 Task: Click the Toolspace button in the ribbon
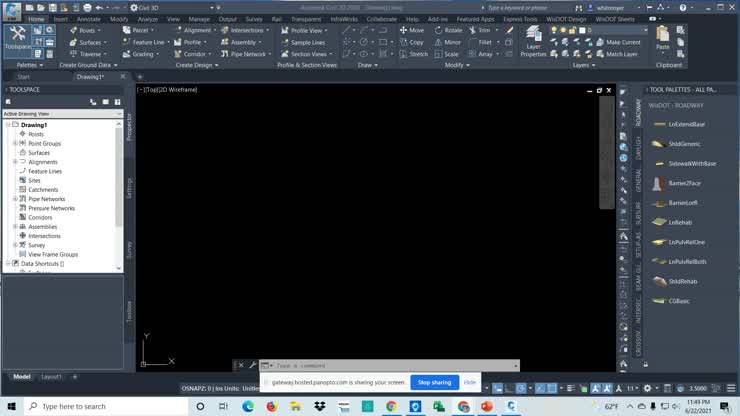click(x=17, y=40)
